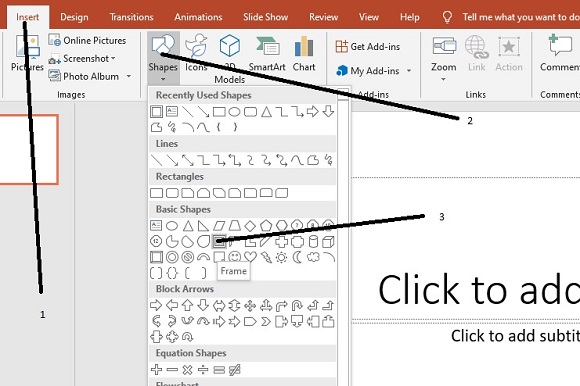The height and width of the screenshot is (386, 580).
Task: Select the Parallelogram shape
Action: [219, 226]
